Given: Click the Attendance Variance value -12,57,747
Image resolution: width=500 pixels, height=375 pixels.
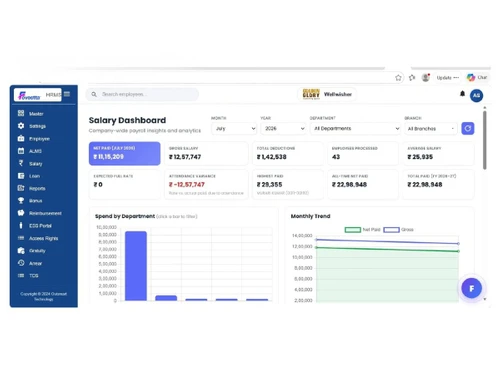Looking at the screenshot, I should (x=187, y=184).
